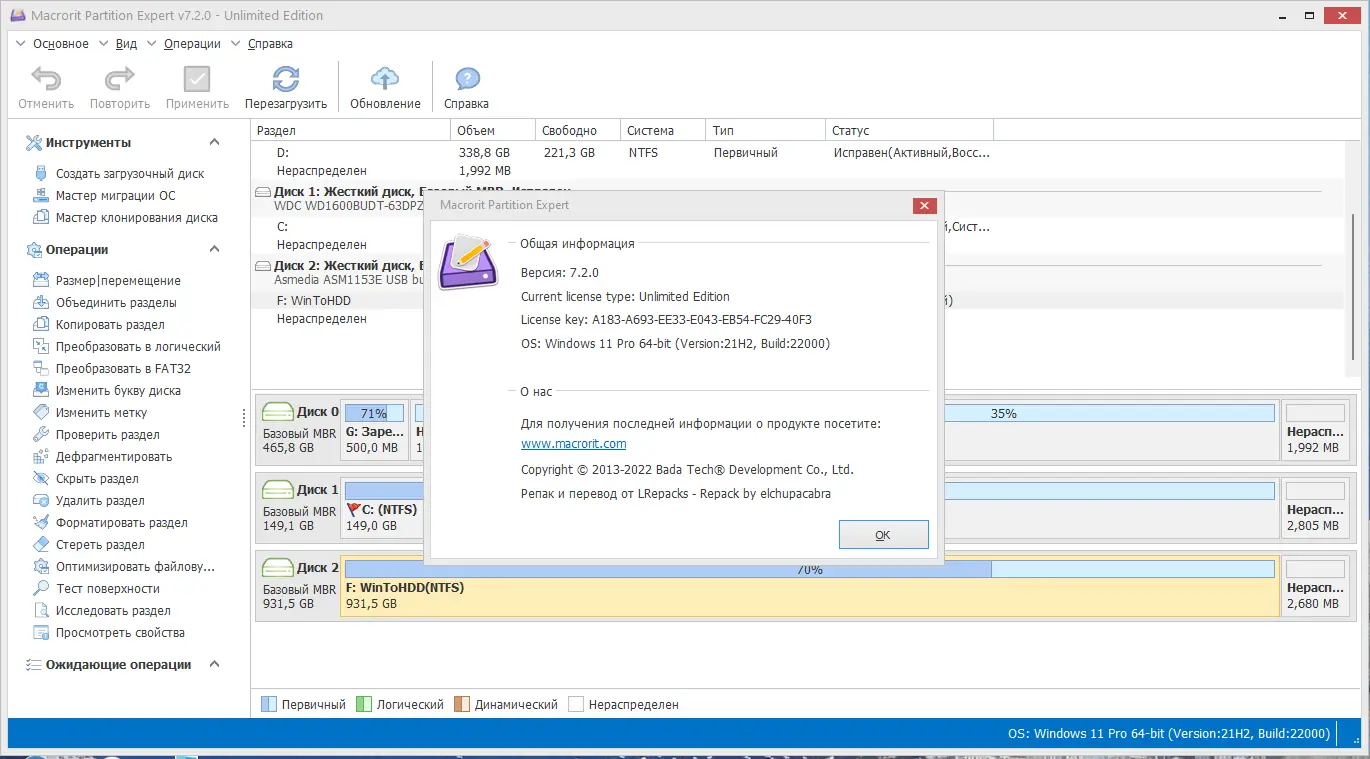Click OK in the about dialog
1370x759 pixels.
click(882, 533)
